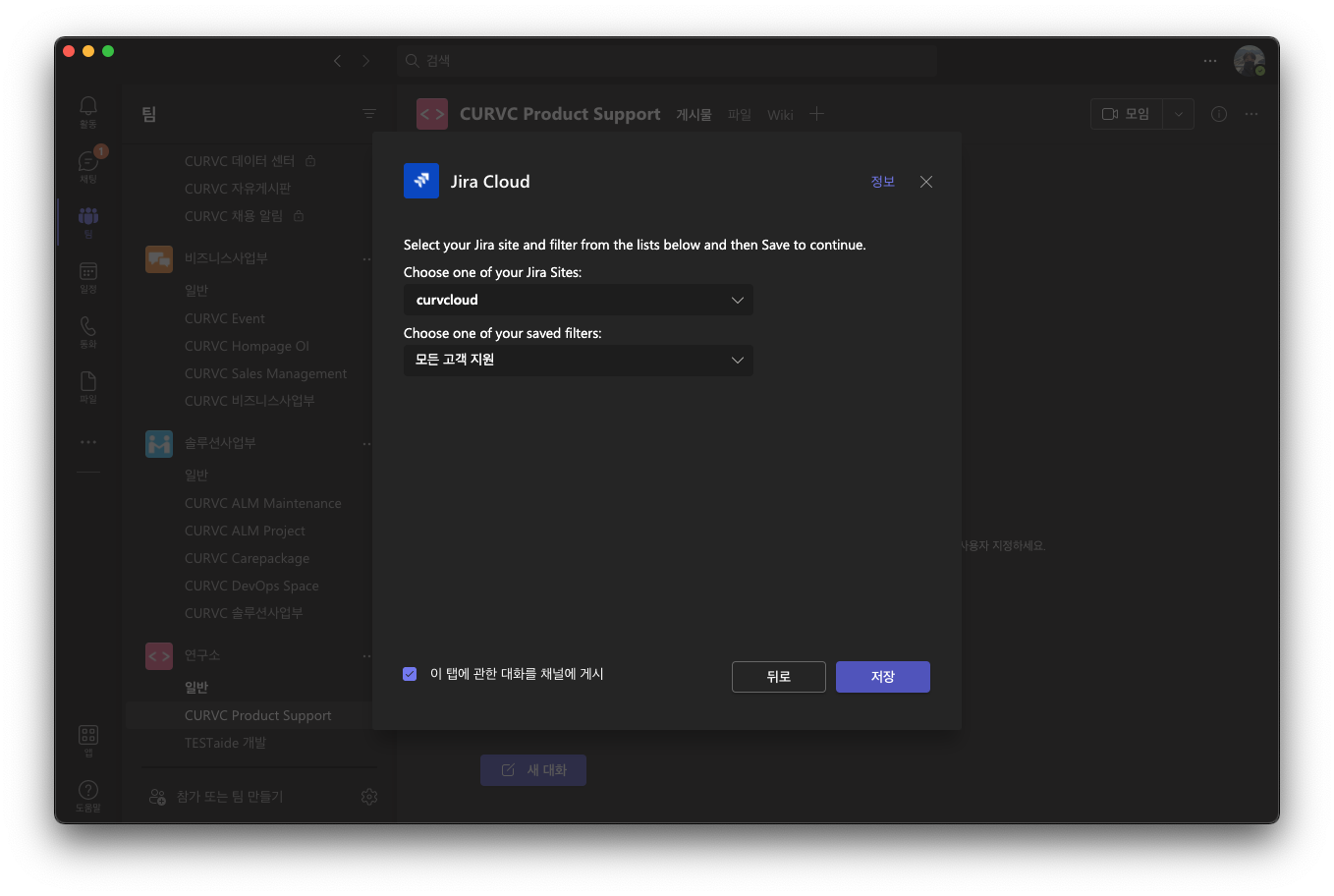Image resolution: width=1334 pixels, height=896 pixels.
Task: Click the 비즈니스사업부 team avatar
Action: pyautogui.click(x=159, y=258)
